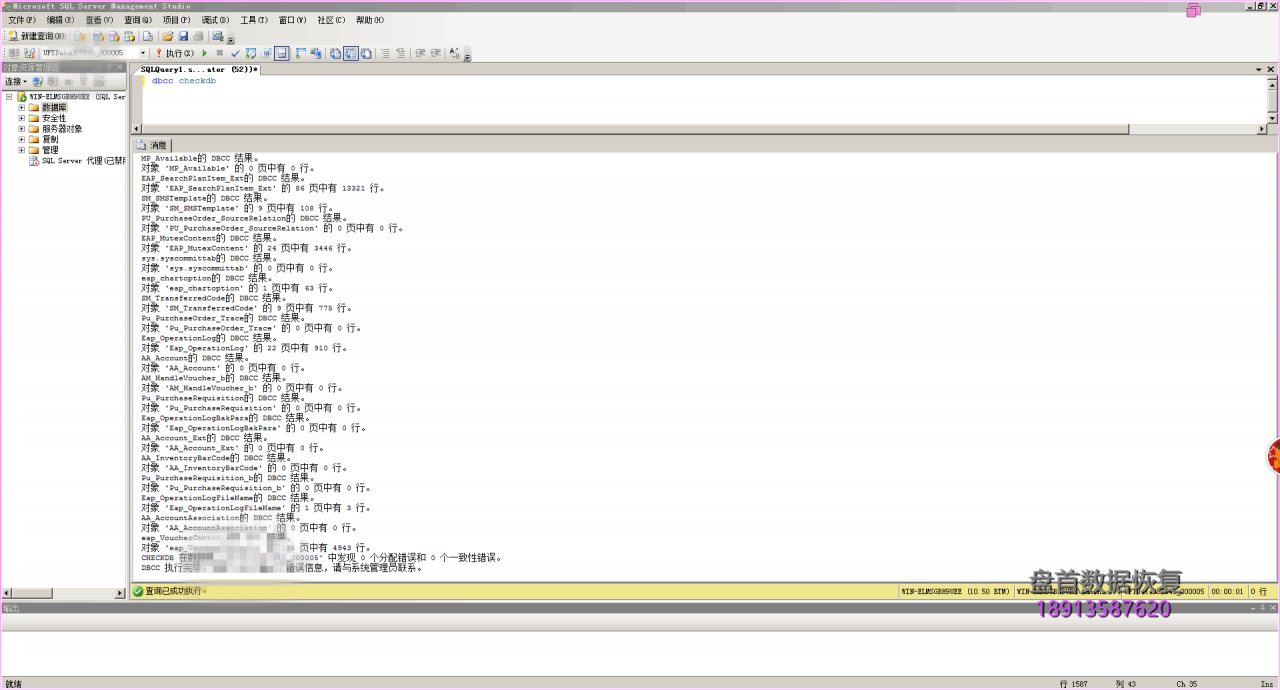Screen dimensions: 1280x690
Task: Click the Increase Indent toolbar icon
Action: [436, 53]
